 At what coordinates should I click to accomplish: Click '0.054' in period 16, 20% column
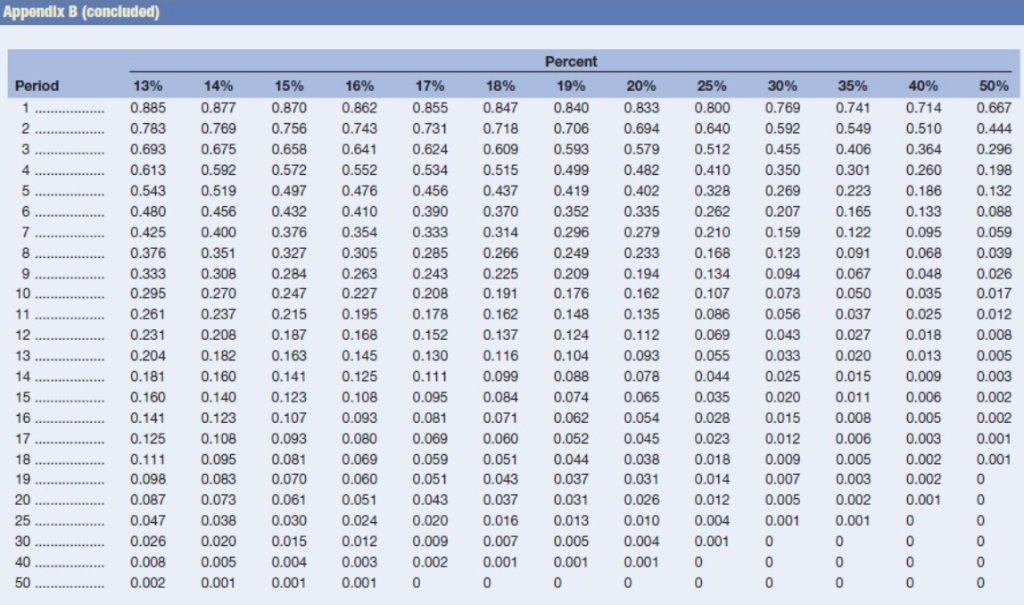641,417
